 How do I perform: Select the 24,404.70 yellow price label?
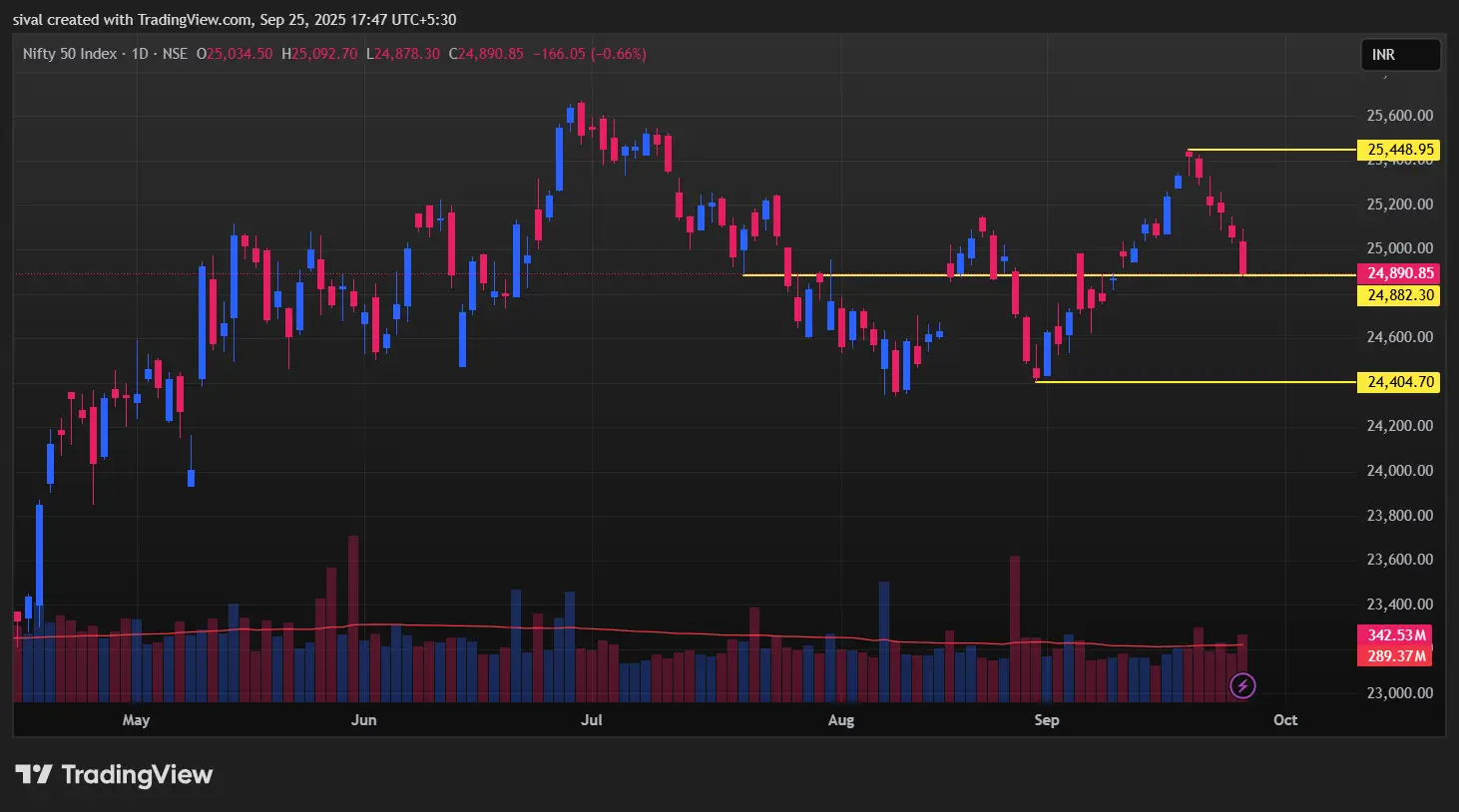click(1399, 382)
